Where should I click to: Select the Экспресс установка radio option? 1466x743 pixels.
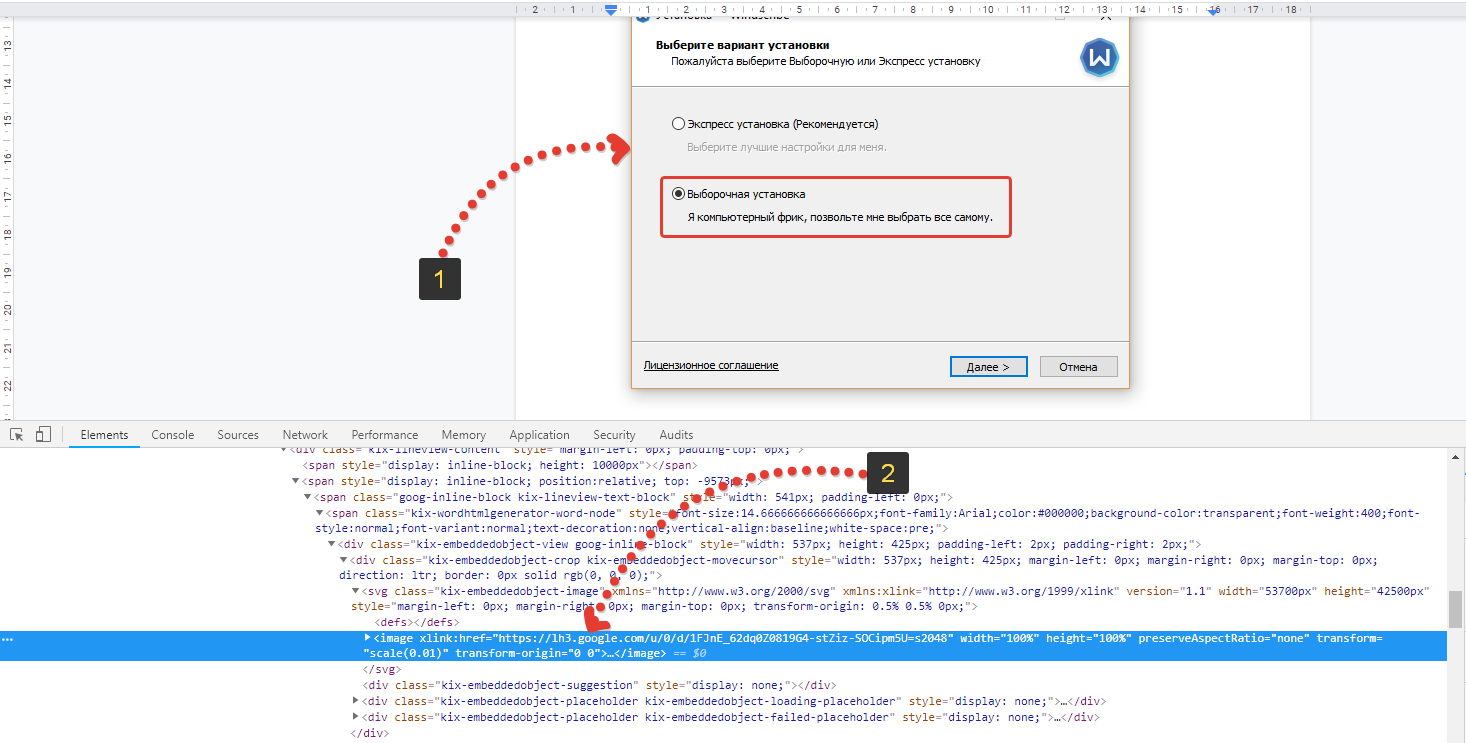pos(679,124)
